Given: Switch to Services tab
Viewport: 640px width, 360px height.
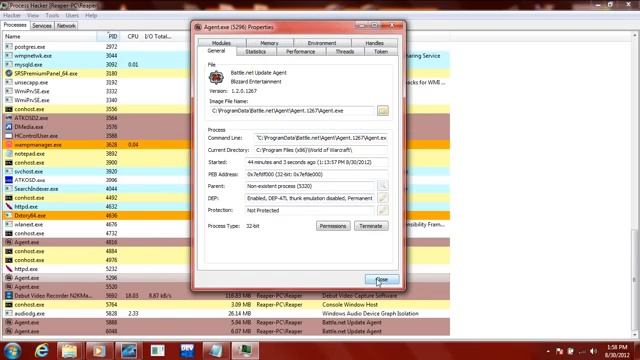Looking at the screenshot, I should point(42,26).
